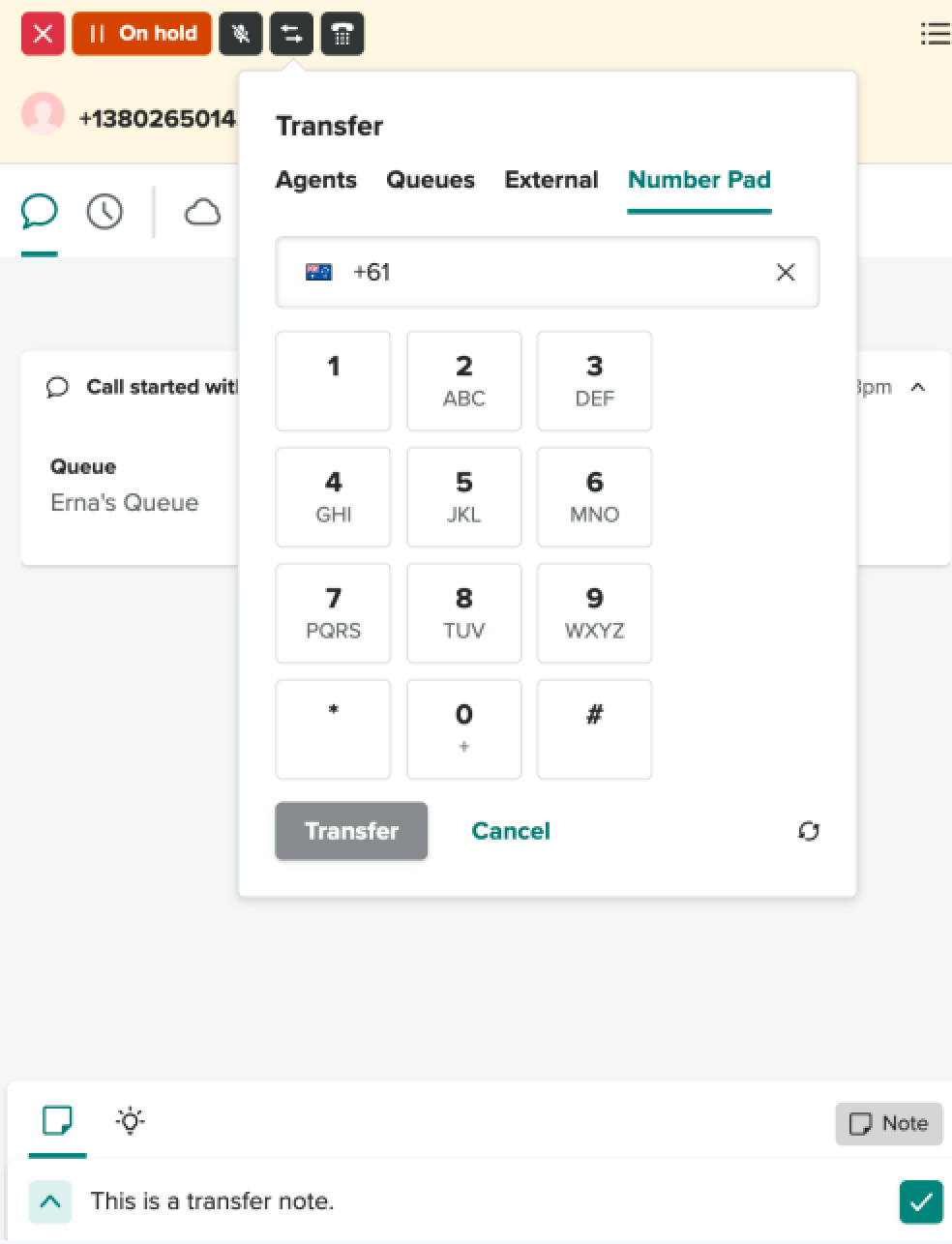Expand the transfer note chevron
This screenshot has width=952, height=1244.
(x=50, y=1201)
